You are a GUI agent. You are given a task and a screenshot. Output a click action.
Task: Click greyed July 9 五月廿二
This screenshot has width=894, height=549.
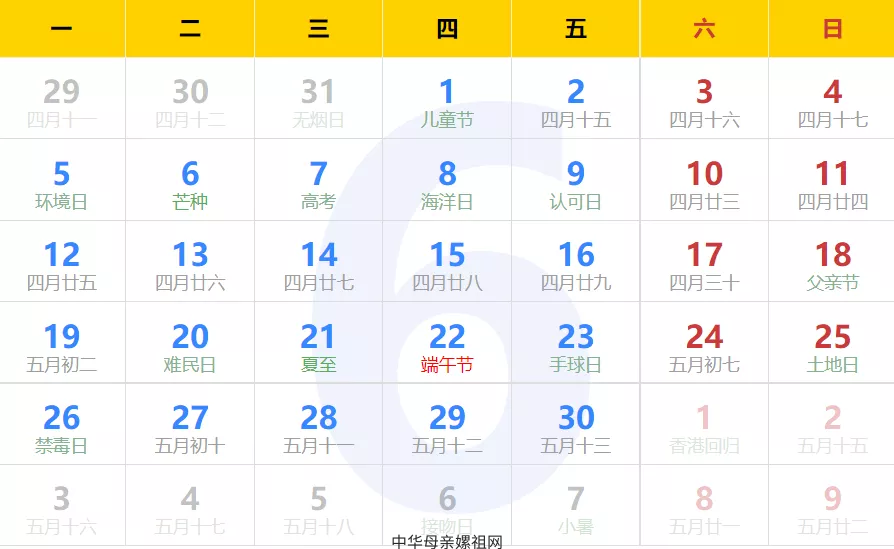tap(832, 506)
